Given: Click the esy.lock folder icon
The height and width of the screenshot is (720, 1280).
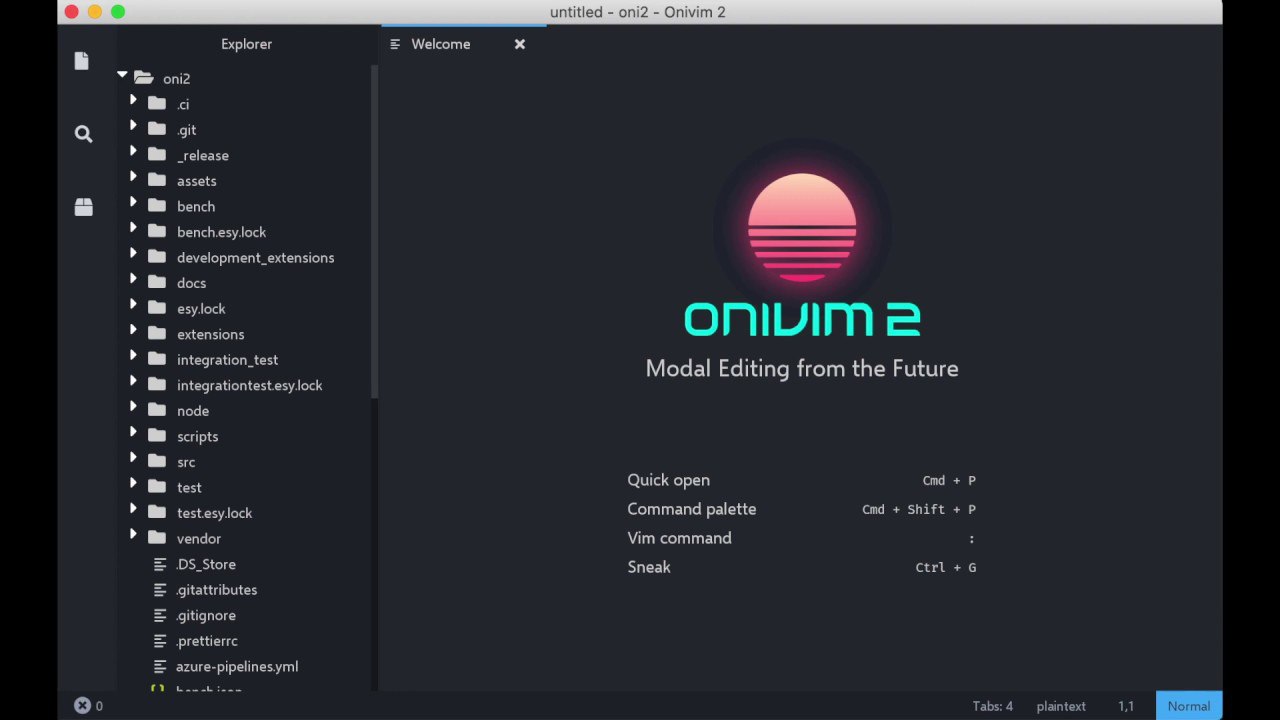Looking at the screenshot, I should pyautogui.click(x=157, y=308).
